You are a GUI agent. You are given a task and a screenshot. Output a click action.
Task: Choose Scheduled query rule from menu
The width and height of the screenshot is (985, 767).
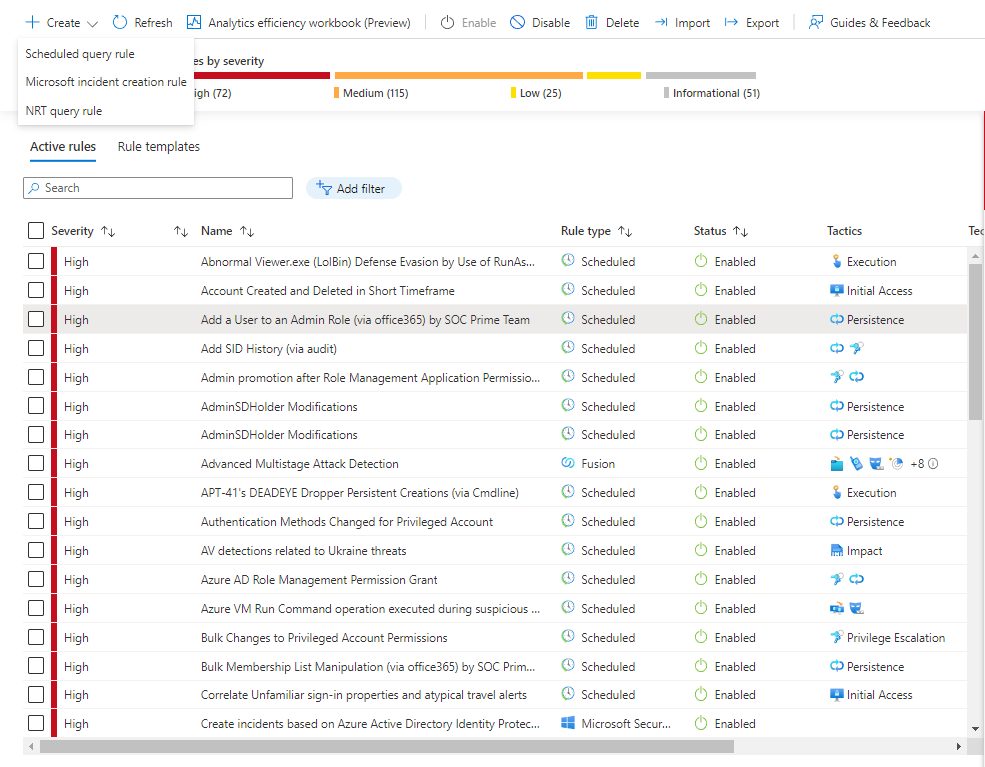(x=80, y=54)
